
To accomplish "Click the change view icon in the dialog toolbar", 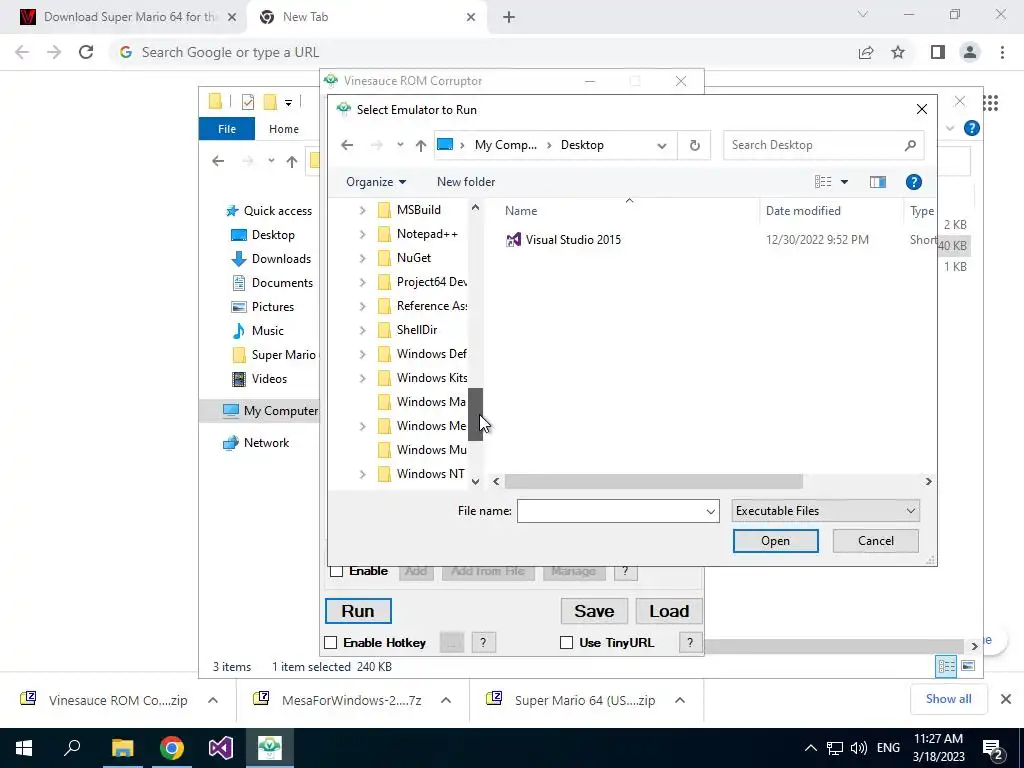I will (x=823, y=182).
